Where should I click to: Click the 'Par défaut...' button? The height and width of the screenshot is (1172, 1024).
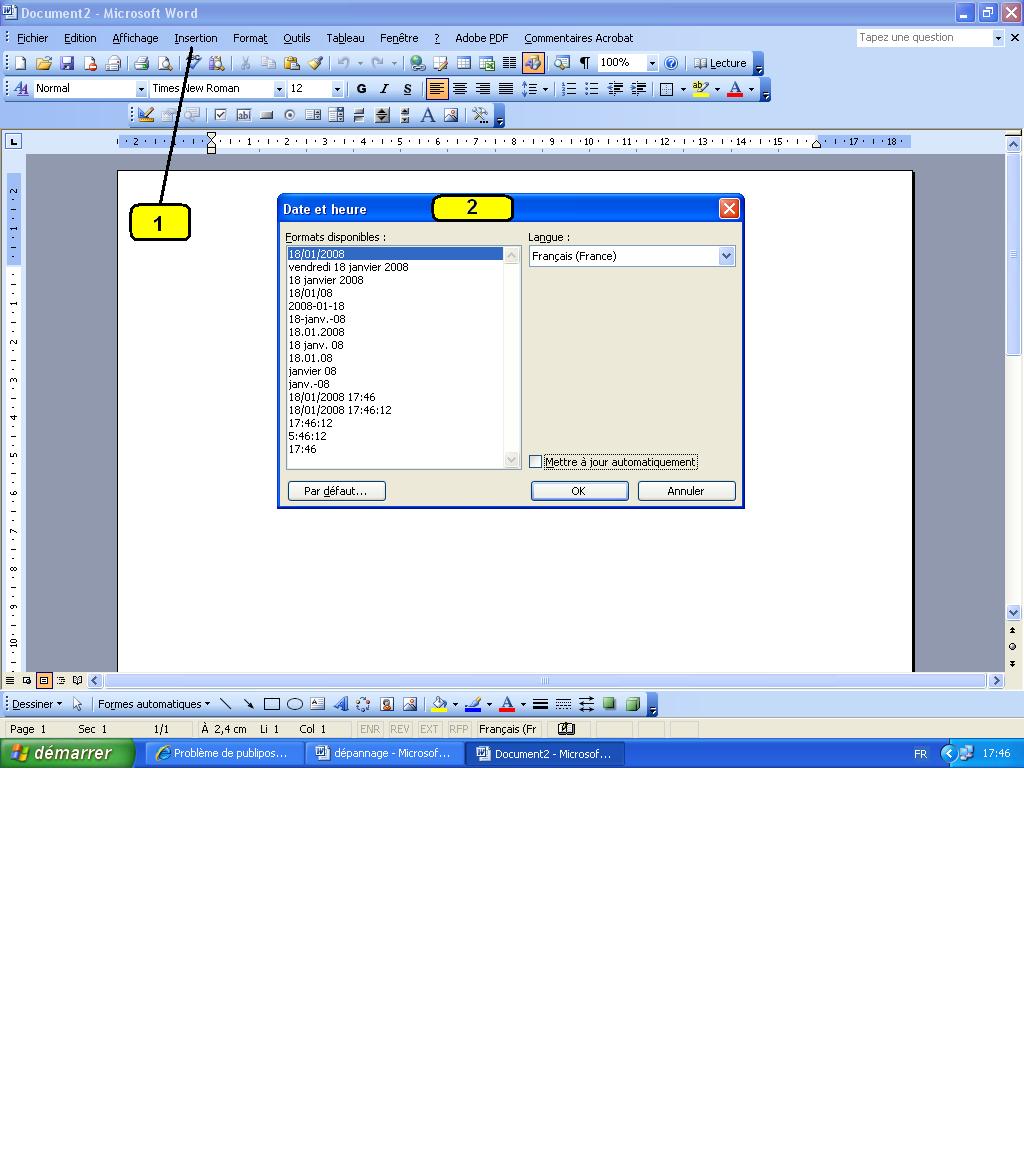(x=336, y=491)
